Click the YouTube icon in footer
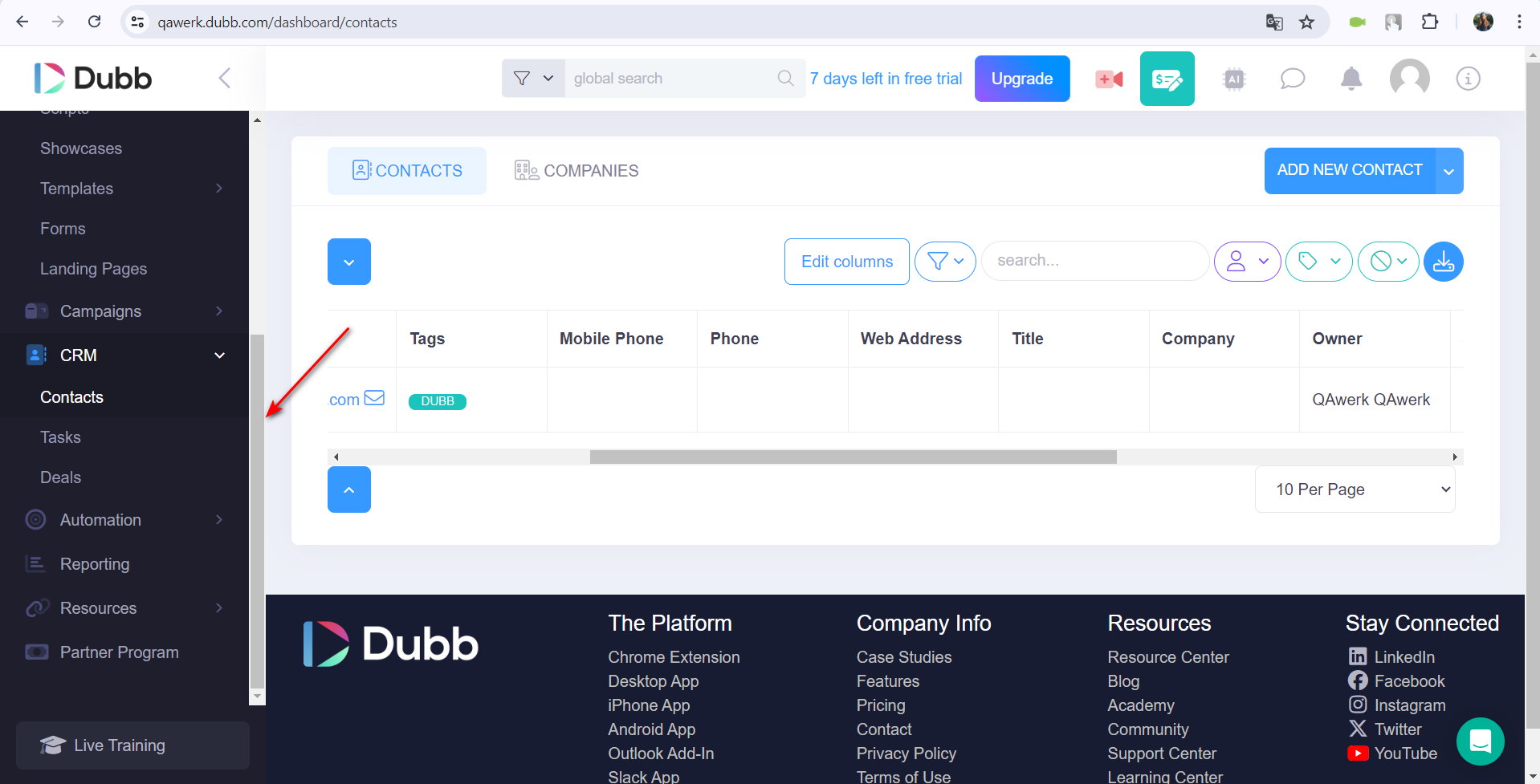Viewport: 1540px width, 784px height. [x=1357, y=753]
